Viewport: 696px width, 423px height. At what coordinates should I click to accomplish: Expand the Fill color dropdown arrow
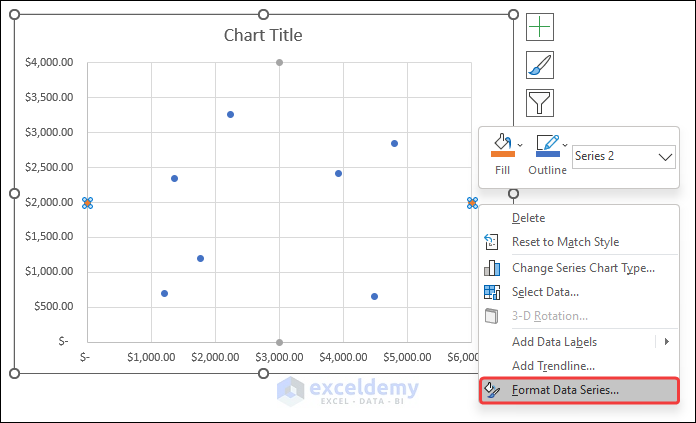click(x=520, y=145)
